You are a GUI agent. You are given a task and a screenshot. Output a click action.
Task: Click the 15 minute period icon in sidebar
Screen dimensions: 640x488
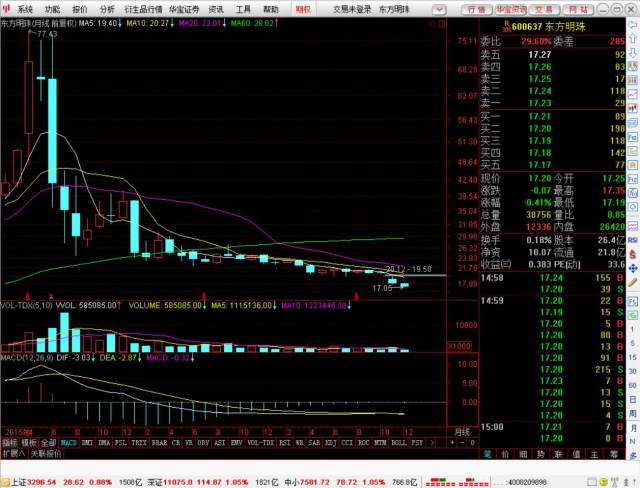click(x=633, y=357)
